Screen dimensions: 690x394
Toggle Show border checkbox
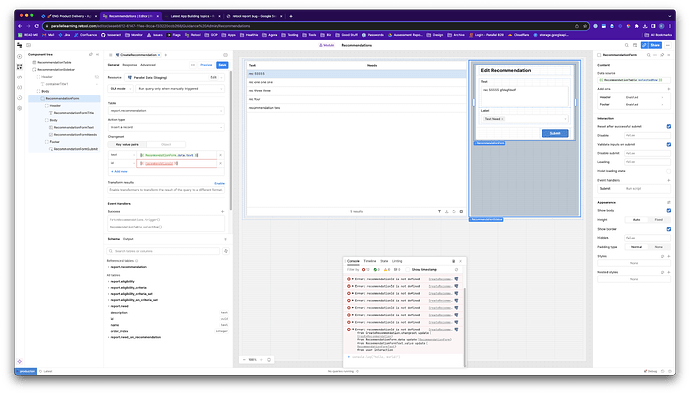click(x=668, y=229)
